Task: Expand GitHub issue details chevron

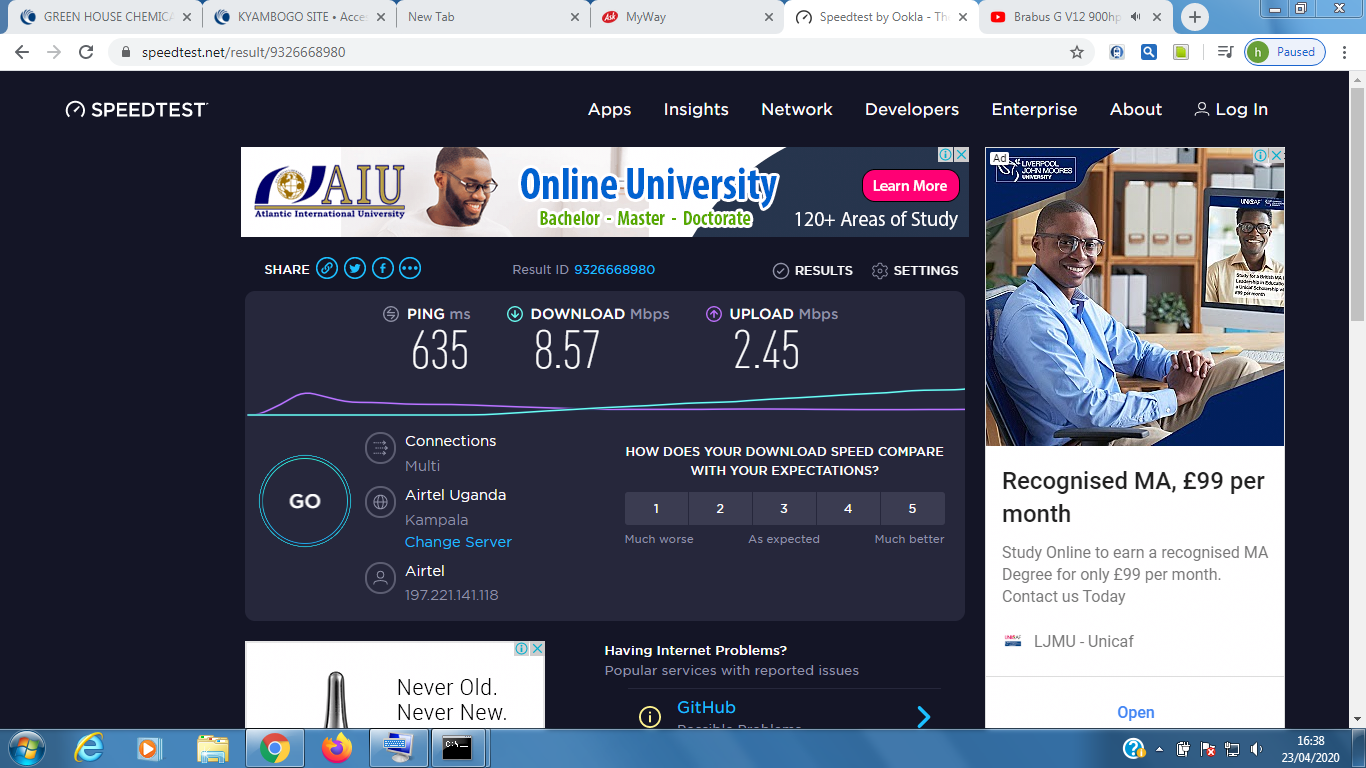Action: click(923, 716)
